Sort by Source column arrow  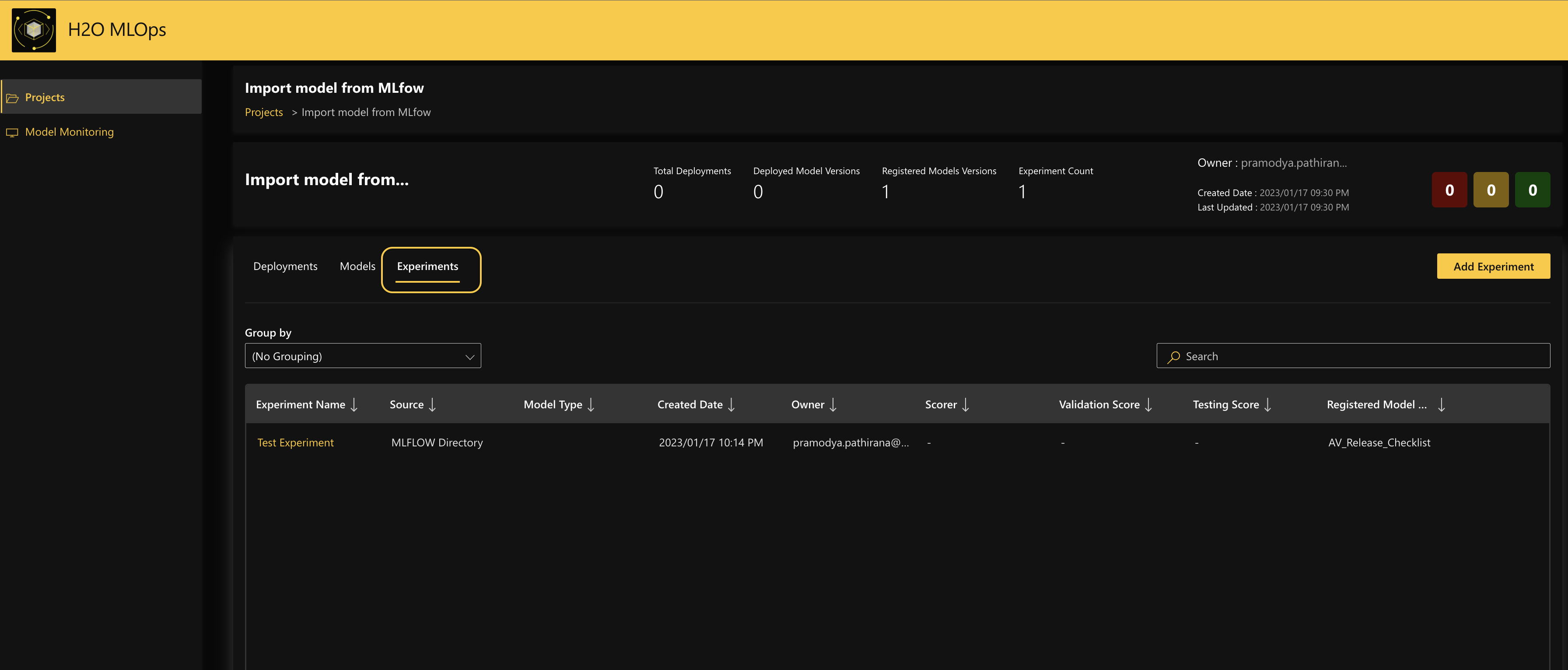(x=432, y=405)
